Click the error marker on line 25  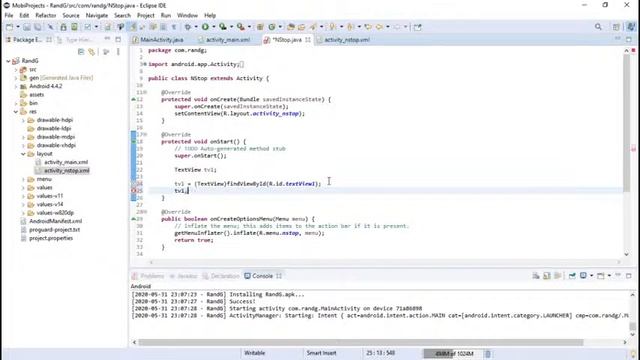pos(133,191)
